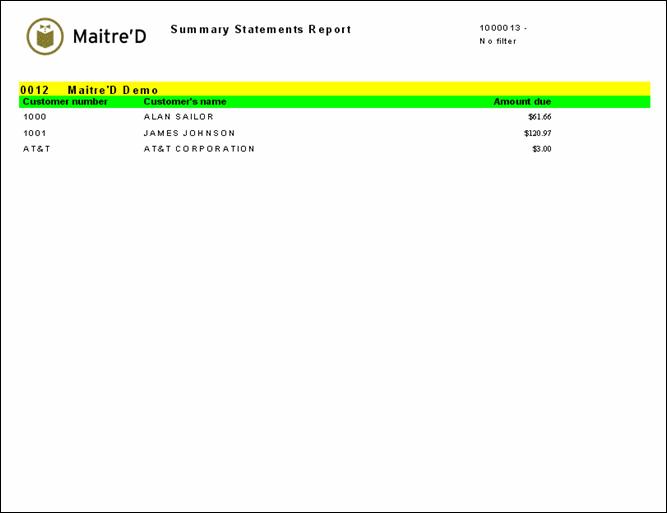
Task: Click the $3.00 amount due
Action: (541, 149)
